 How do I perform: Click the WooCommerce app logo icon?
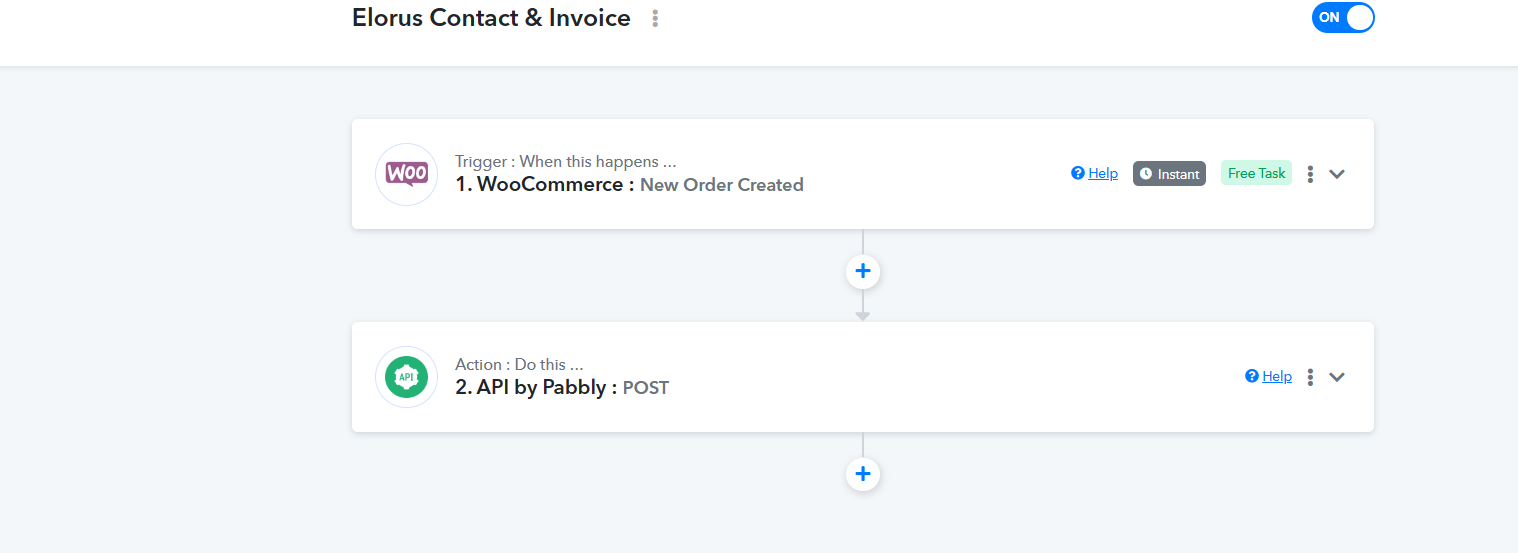pos(406,174)
